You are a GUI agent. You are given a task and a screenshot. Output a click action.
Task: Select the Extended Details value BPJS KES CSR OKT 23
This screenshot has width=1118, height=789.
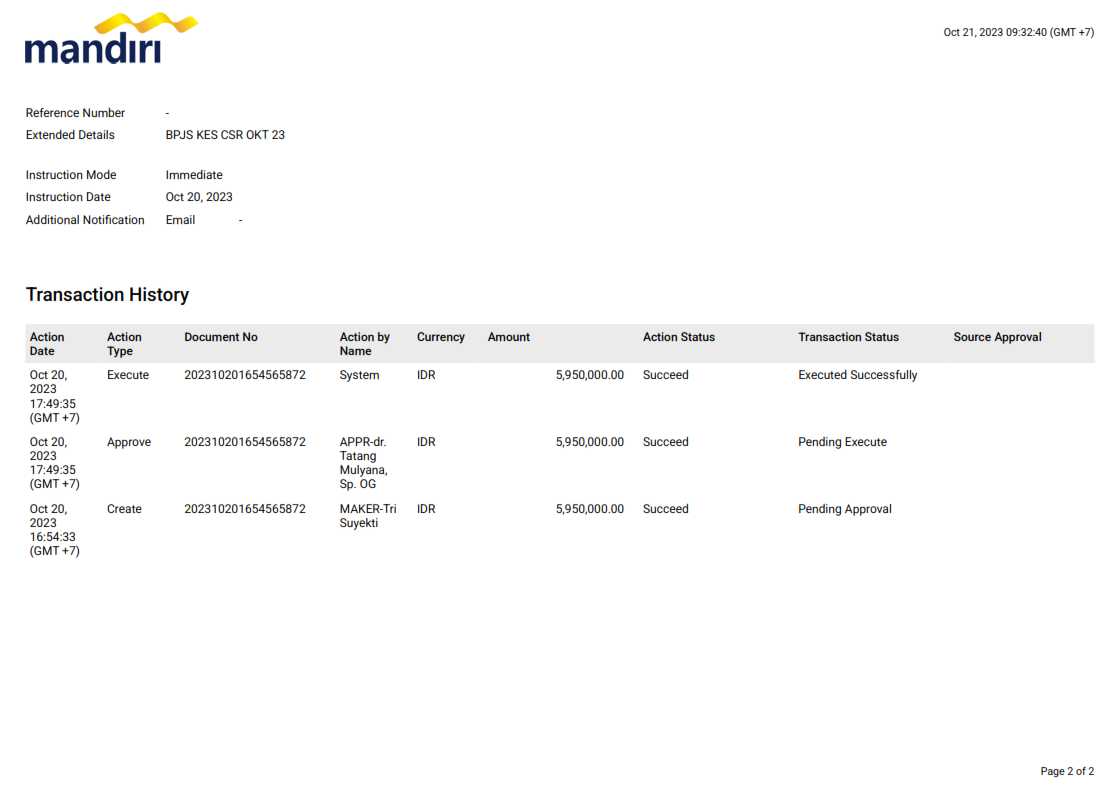point(225,135)
